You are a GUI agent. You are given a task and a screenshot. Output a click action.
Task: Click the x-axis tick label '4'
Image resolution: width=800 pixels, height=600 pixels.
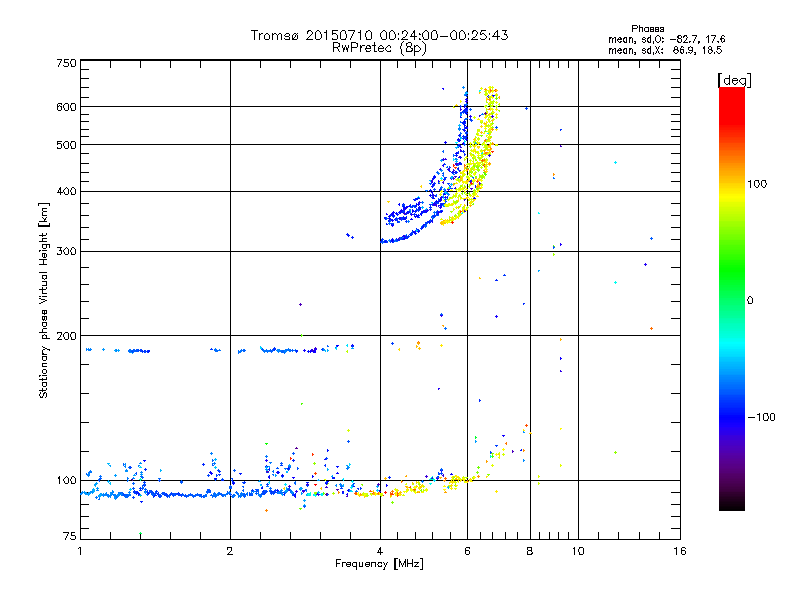[x=380, y=551]
